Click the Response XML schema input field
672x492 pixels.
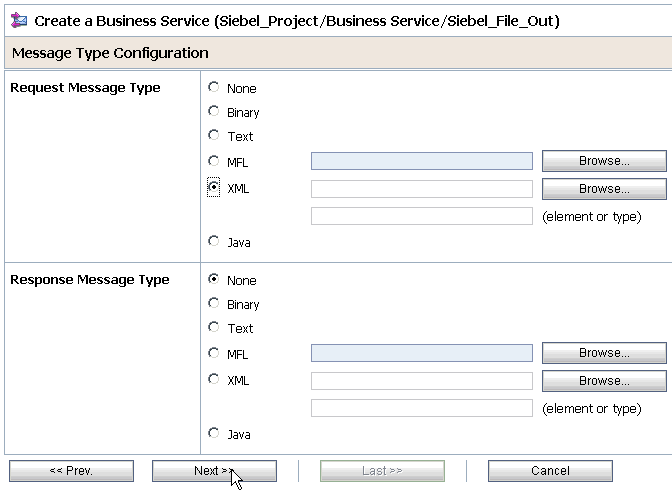pos(422,381)
